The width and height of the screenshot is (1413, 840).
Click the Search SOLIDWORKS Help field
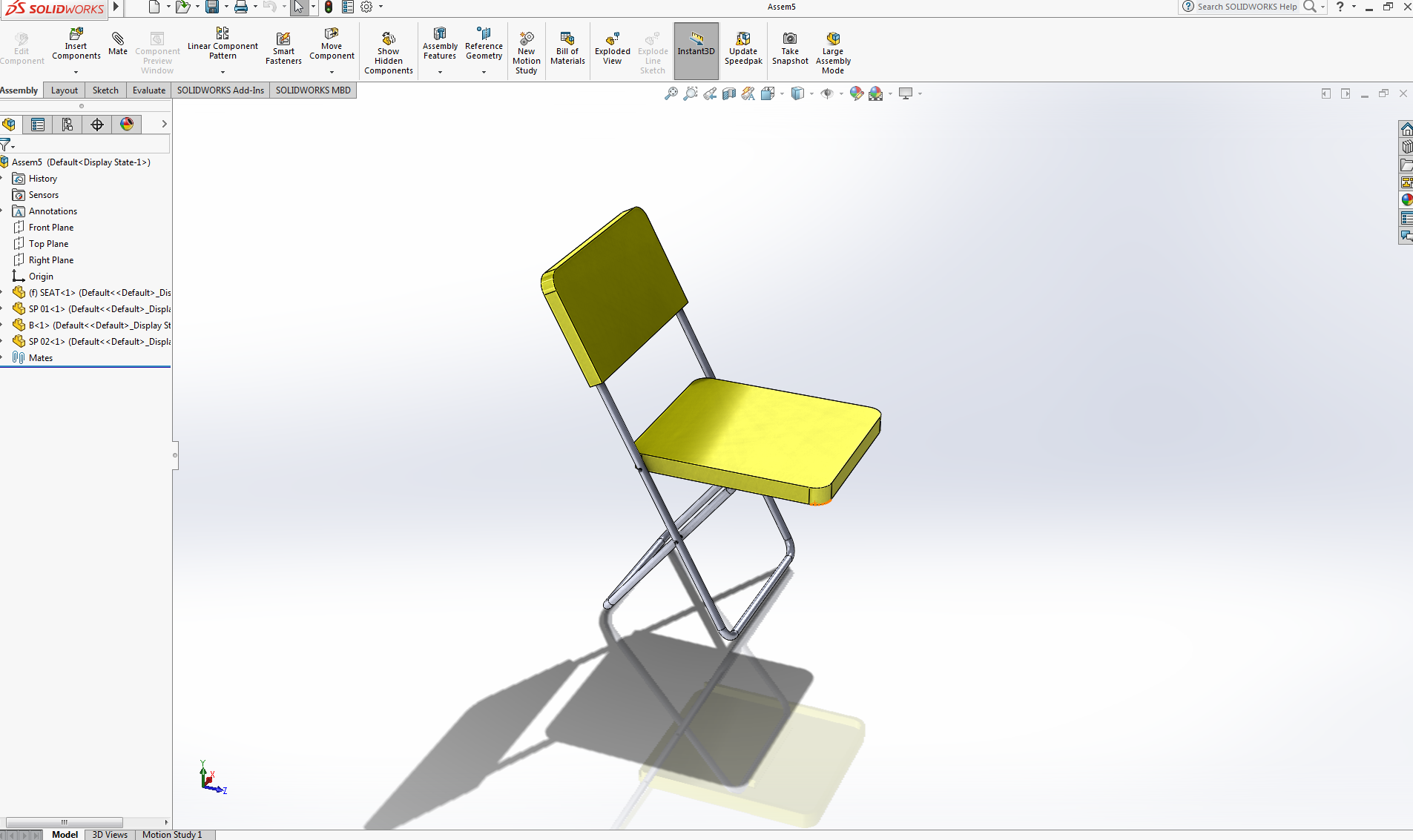click(1247, 7)
